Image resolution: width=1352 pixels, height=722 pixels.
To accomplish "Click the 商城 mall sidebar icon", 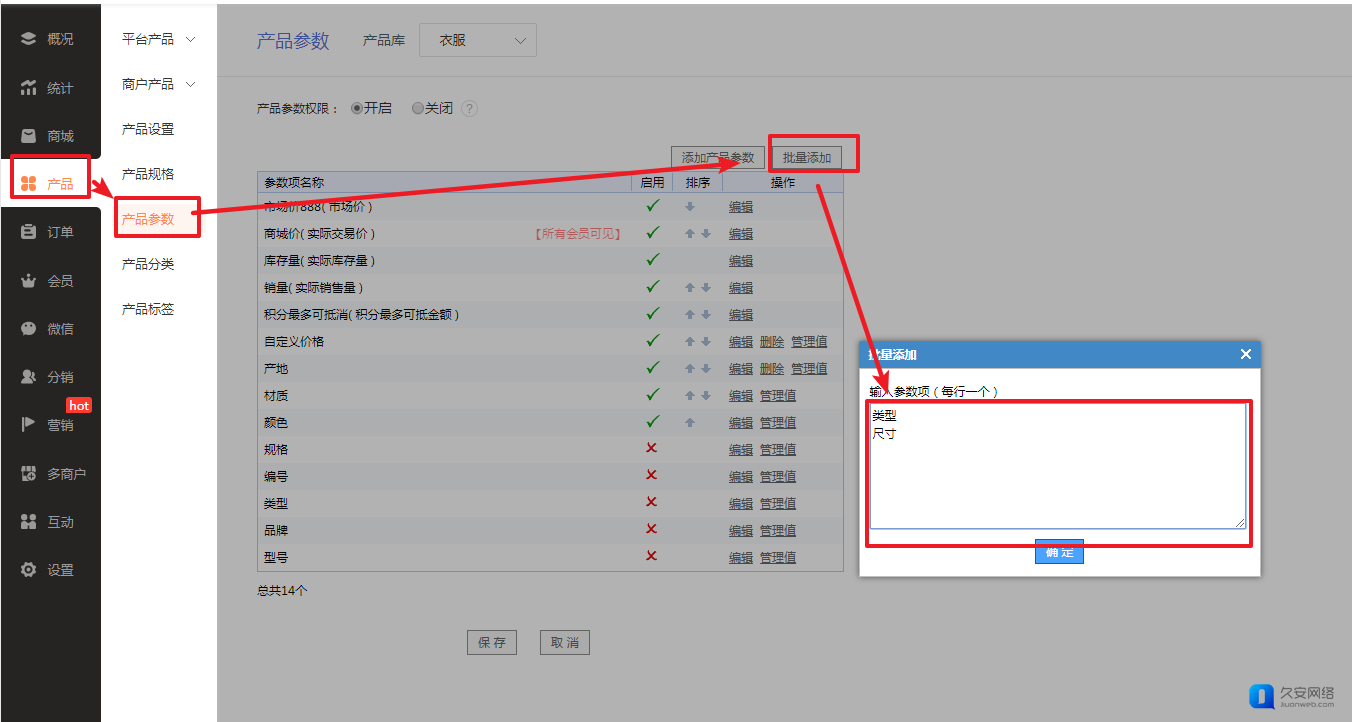I will [x=28, y=136].
